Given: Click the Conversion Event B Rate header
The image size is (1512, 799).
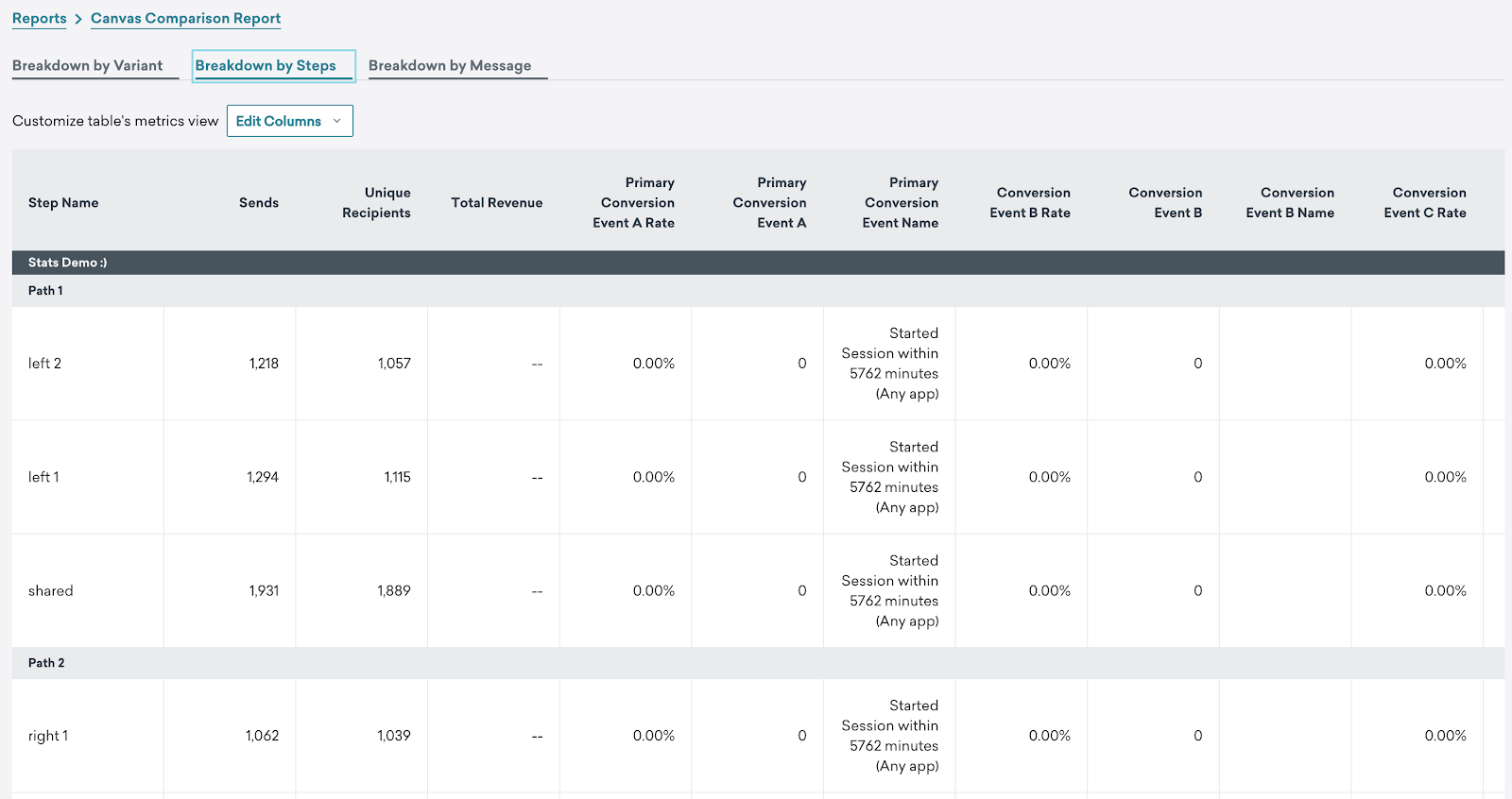Looking at the screenshot, I should point(1030,202).
